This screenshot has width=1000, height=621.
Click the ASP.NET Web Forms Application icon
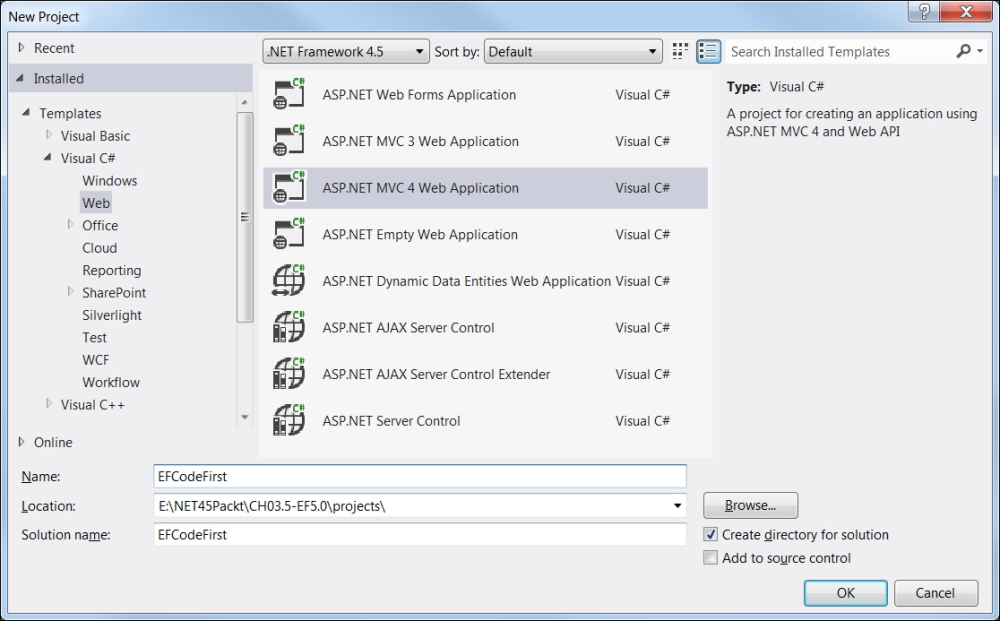coord(289,95)
